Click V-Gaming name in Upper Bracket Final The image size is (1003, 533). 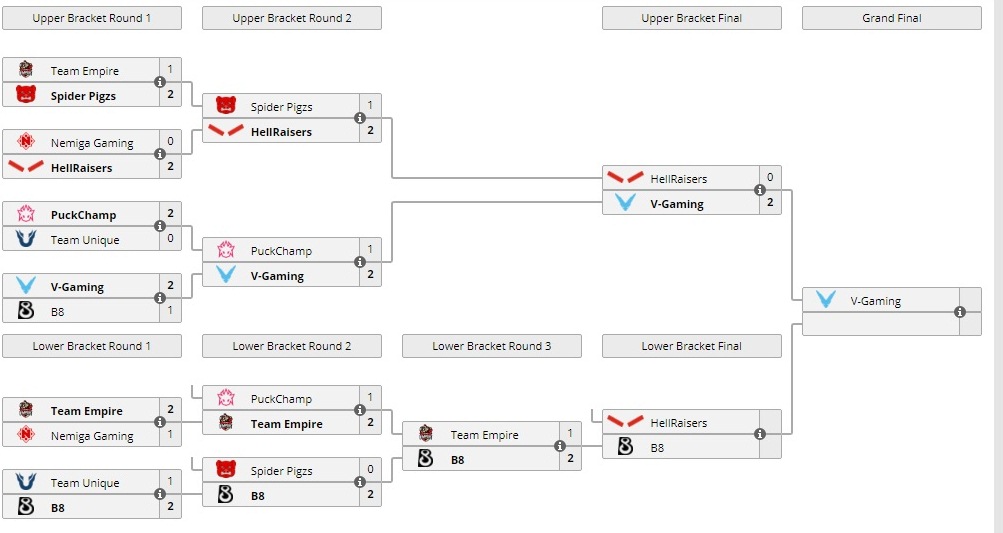click(677, 204)
